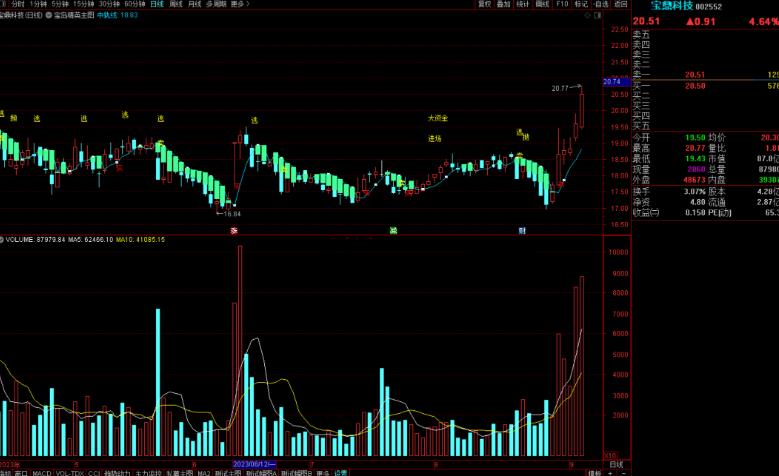The width and height of the screenshot is (779, 476).
Task: Click the plus zoom-in button
Action: (x=610, y=473)
